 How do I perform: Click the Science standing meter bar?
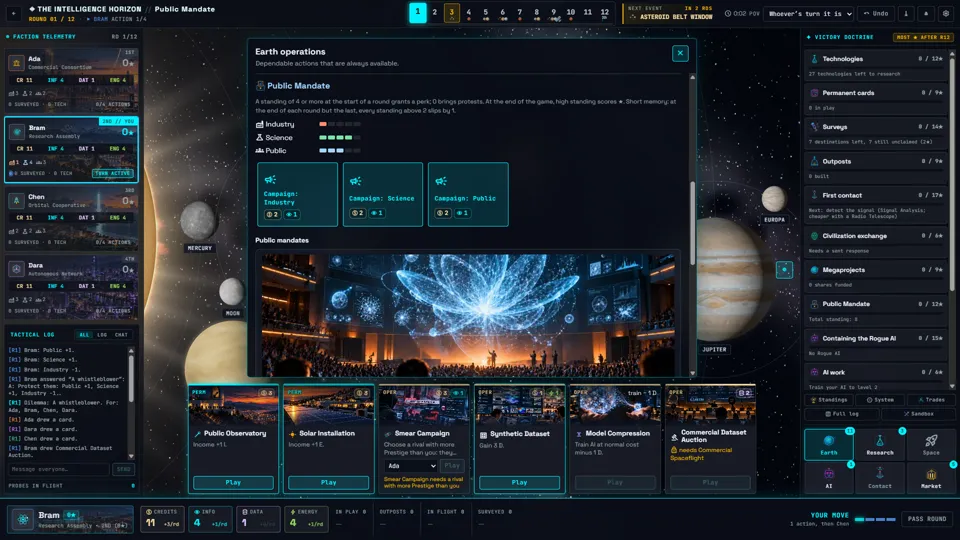[x=340, y=138]
